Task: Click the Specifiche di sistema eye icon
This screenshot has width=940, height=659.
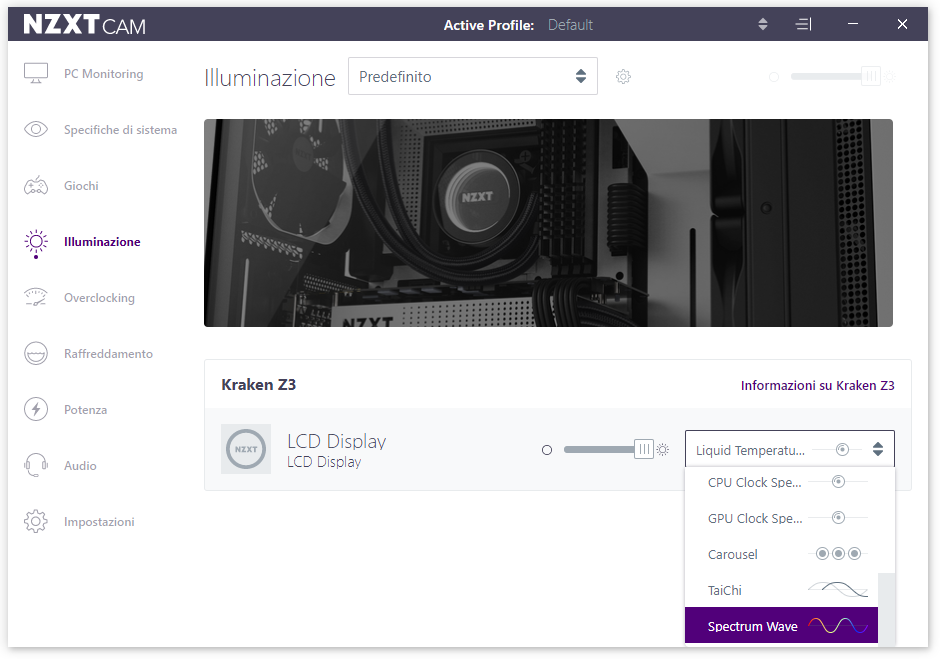Action: coord(36,129)
